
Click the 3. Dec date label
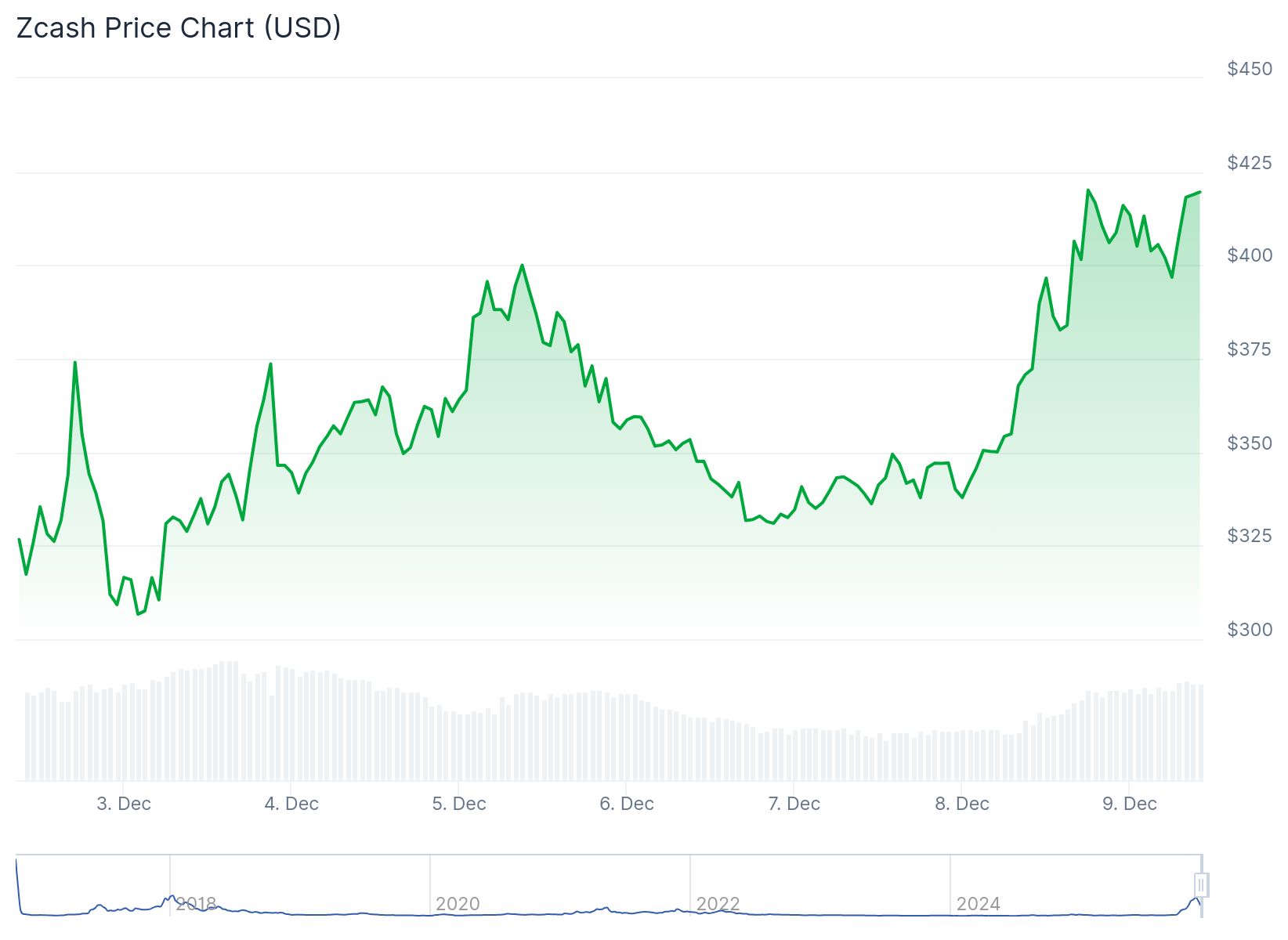click(124, 804)
